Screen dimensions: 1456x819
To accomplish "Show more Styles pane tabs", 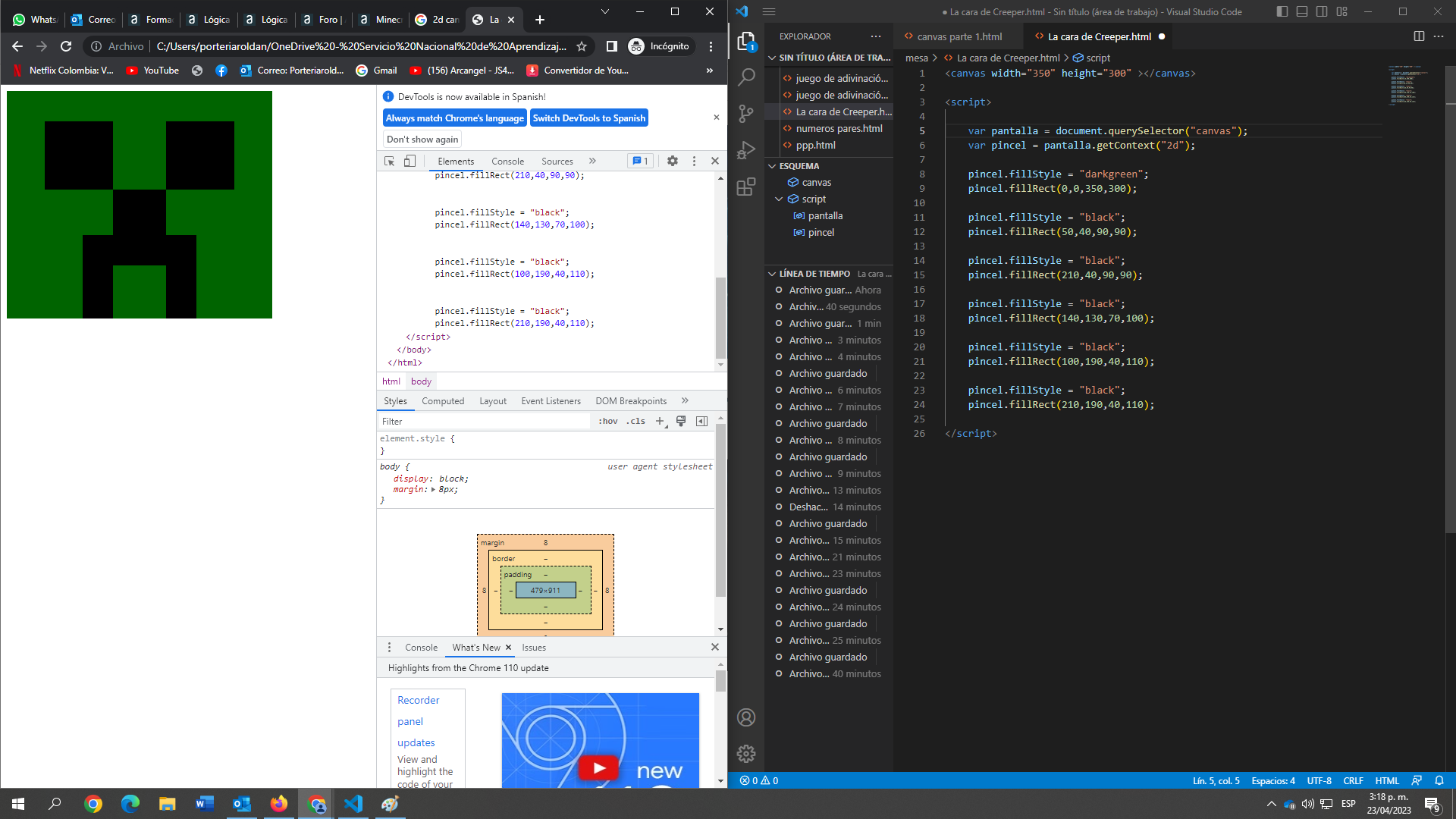I will 685,401.
